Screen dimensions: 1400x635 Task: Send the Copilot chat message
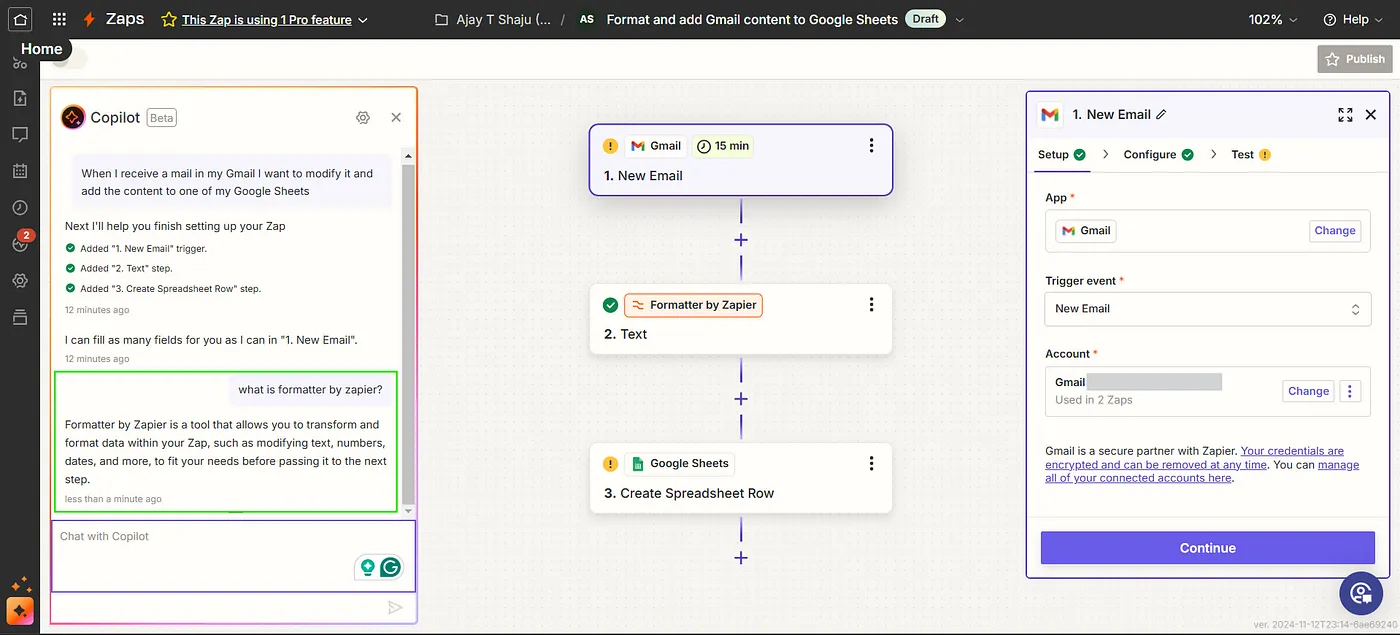pos(395,607)
